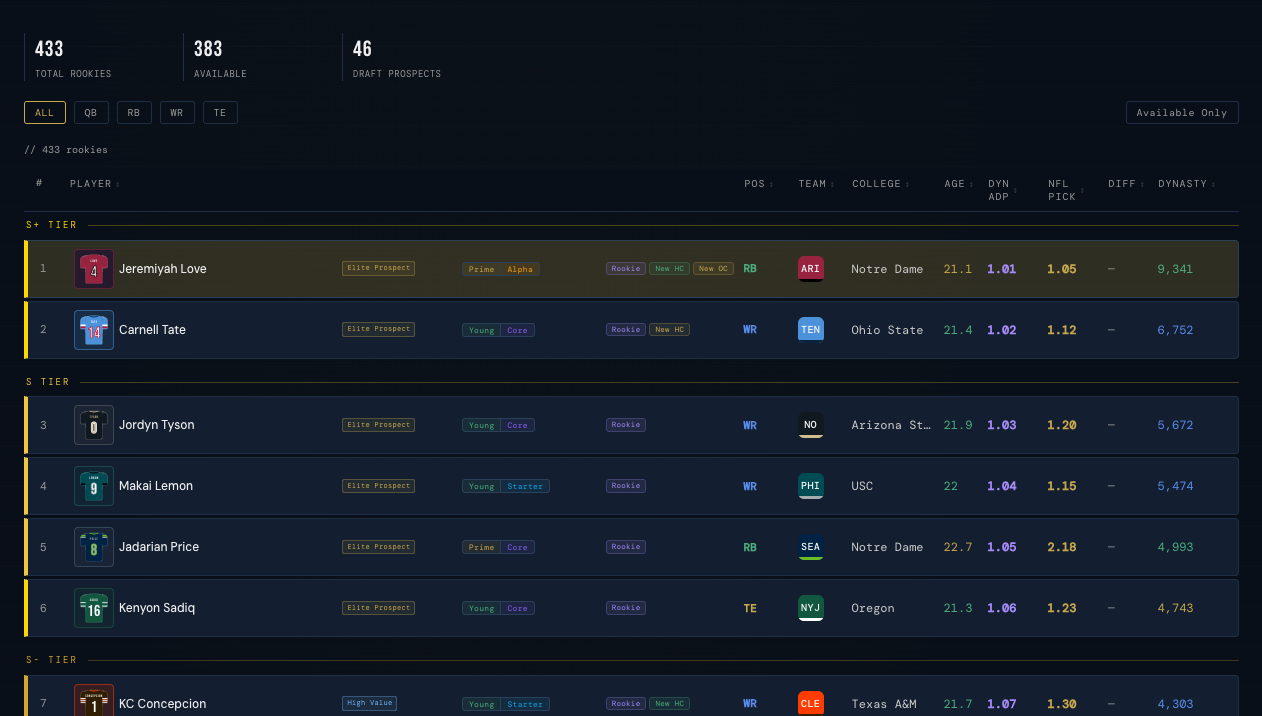Click the S+ TIER section header
Screen dimensions: 1262x716
(51, 225)
